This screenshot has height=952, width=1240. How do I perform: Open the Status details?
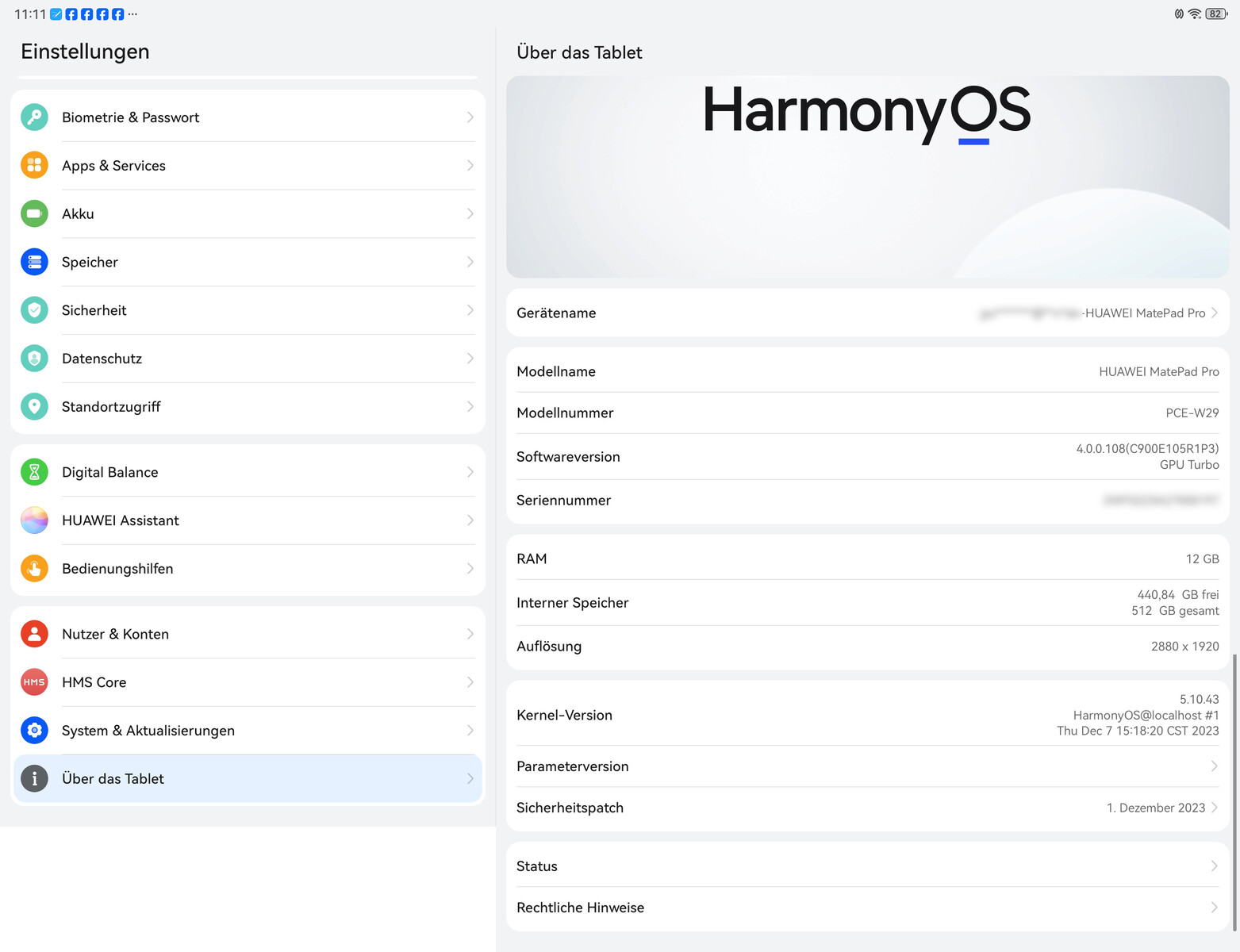(868, 866)
